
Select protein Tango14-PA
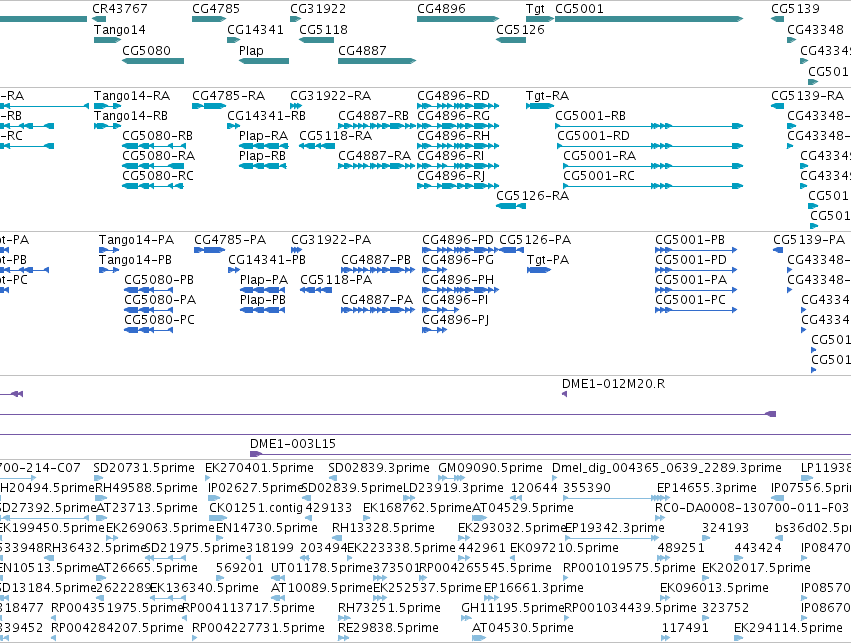click(x=109, y=250)
